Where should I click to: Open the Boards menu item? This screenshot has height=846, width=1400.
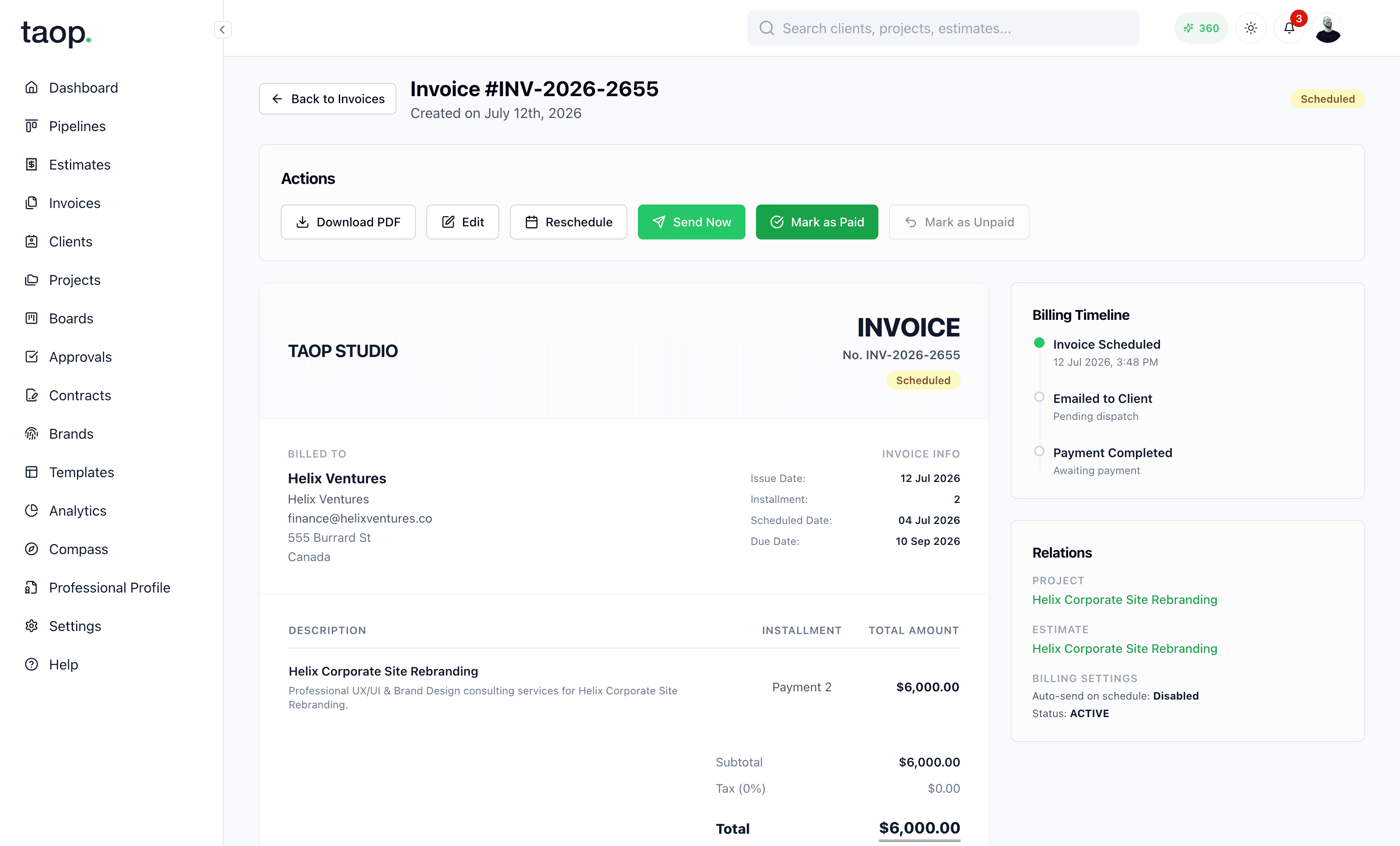click(71, 318)
